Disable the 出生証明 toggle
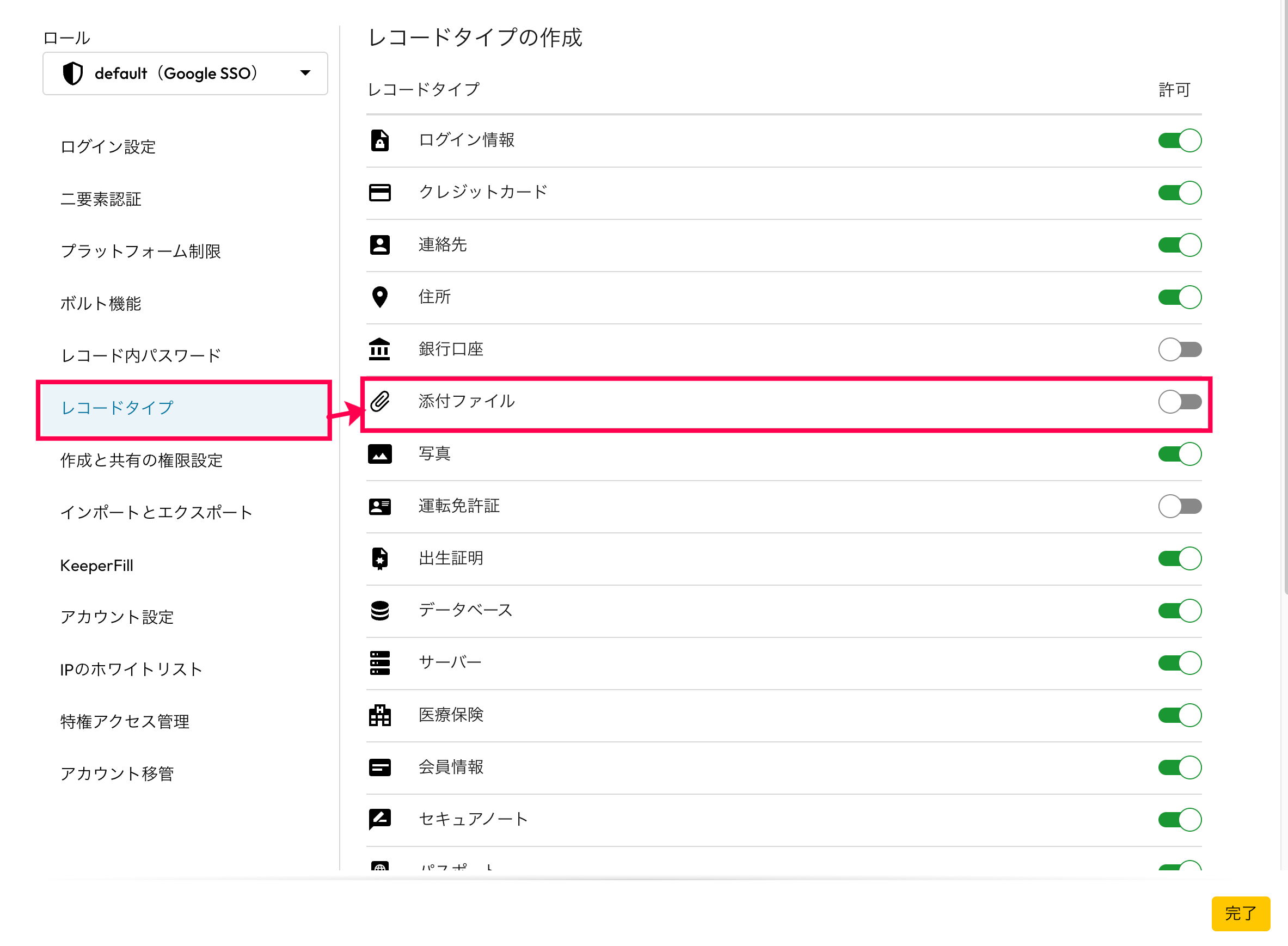 point(1179,558)
